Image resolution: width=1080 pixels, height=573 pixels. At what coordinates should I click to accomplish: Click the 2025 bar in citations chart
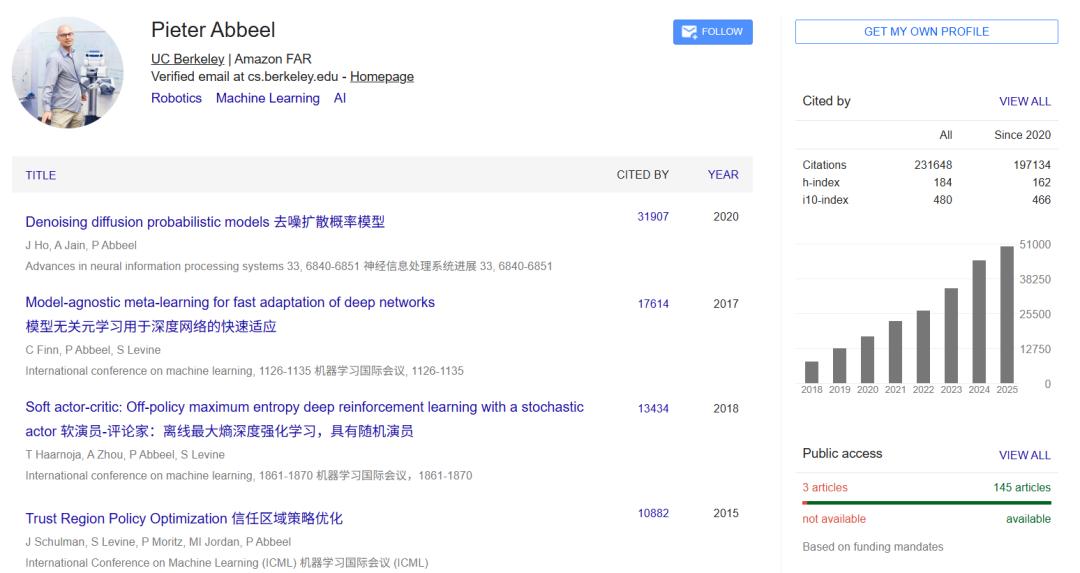[x=1007, y=313]
